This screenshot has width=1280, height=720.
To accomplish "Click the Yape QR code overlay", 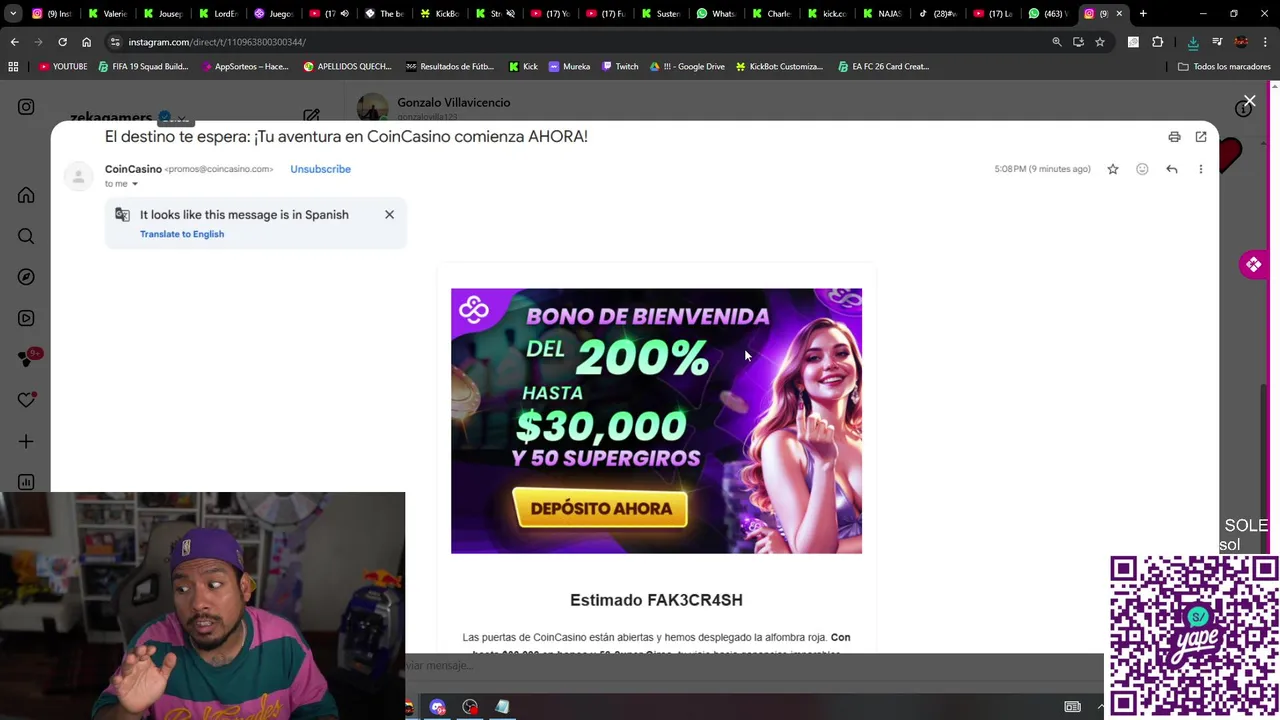I will [1194, 636].
